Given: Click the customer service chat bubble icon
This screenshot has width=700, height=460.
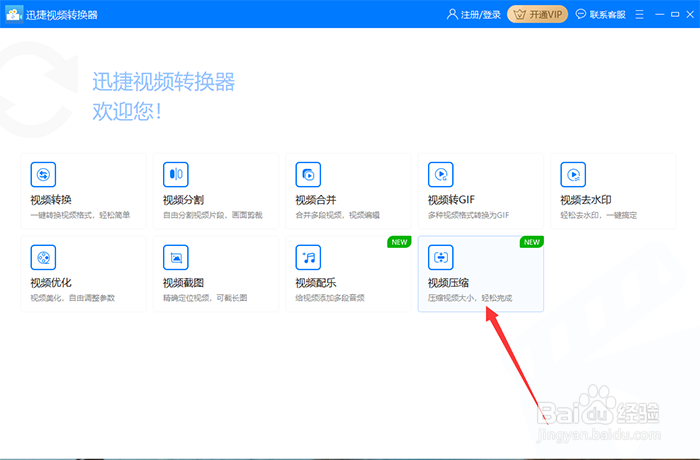Looking at the screenshot, I should click(580, 14).
